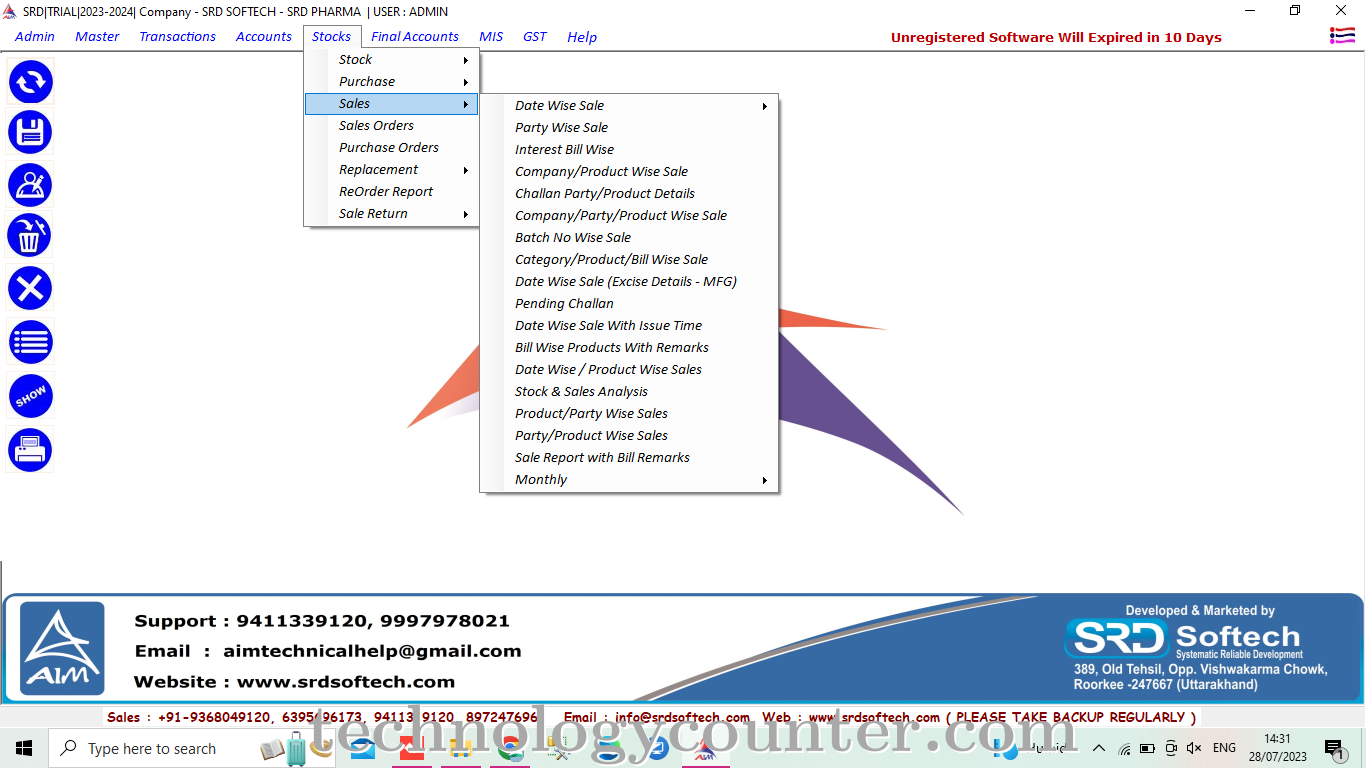The width and height of the screenshot is (1366, 768).
Task: Open the Accounts menu
Action: coord(264,37)
